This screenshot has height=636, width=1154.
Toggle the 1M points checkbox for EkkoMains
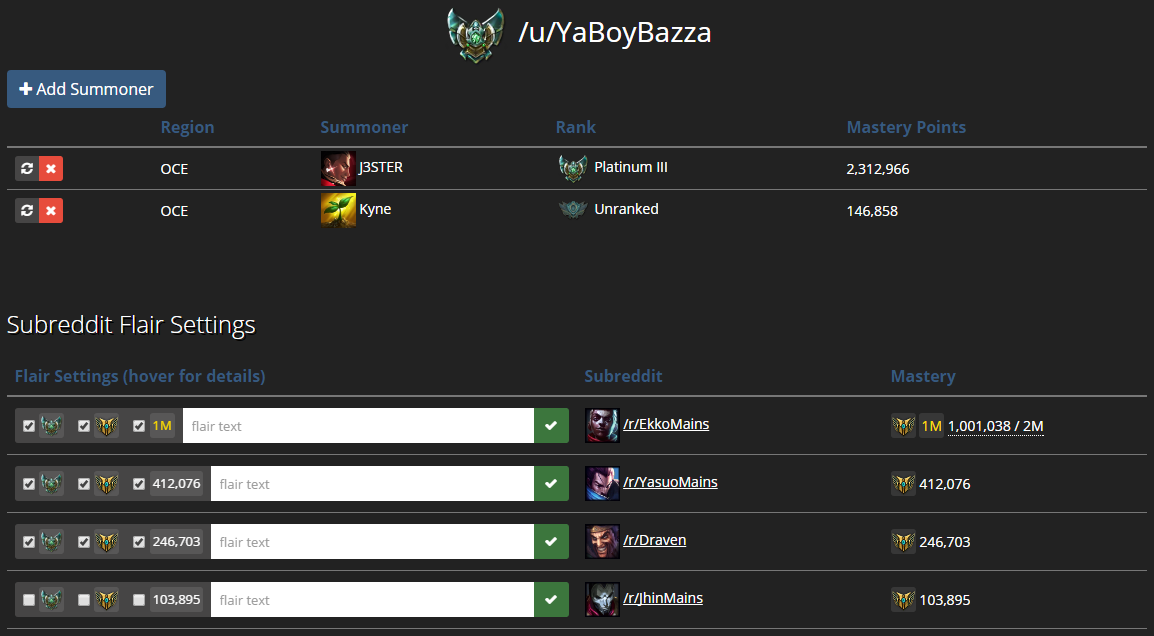pos(139,425)
